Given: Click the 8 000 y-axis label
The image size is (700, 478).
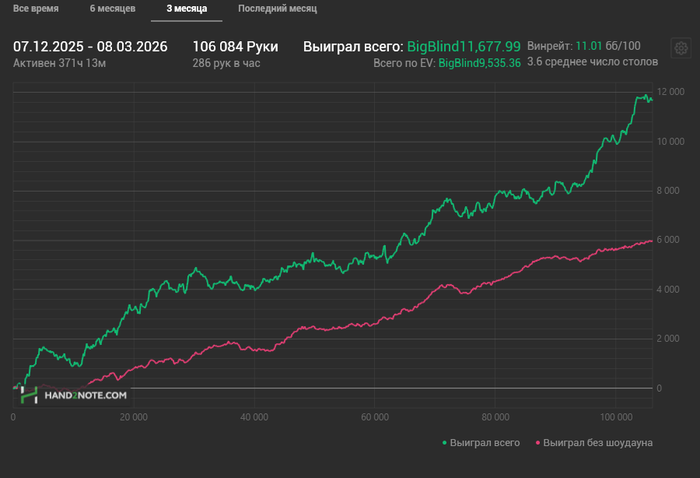Looking at the screenshot, I should [x=668, y=191].
